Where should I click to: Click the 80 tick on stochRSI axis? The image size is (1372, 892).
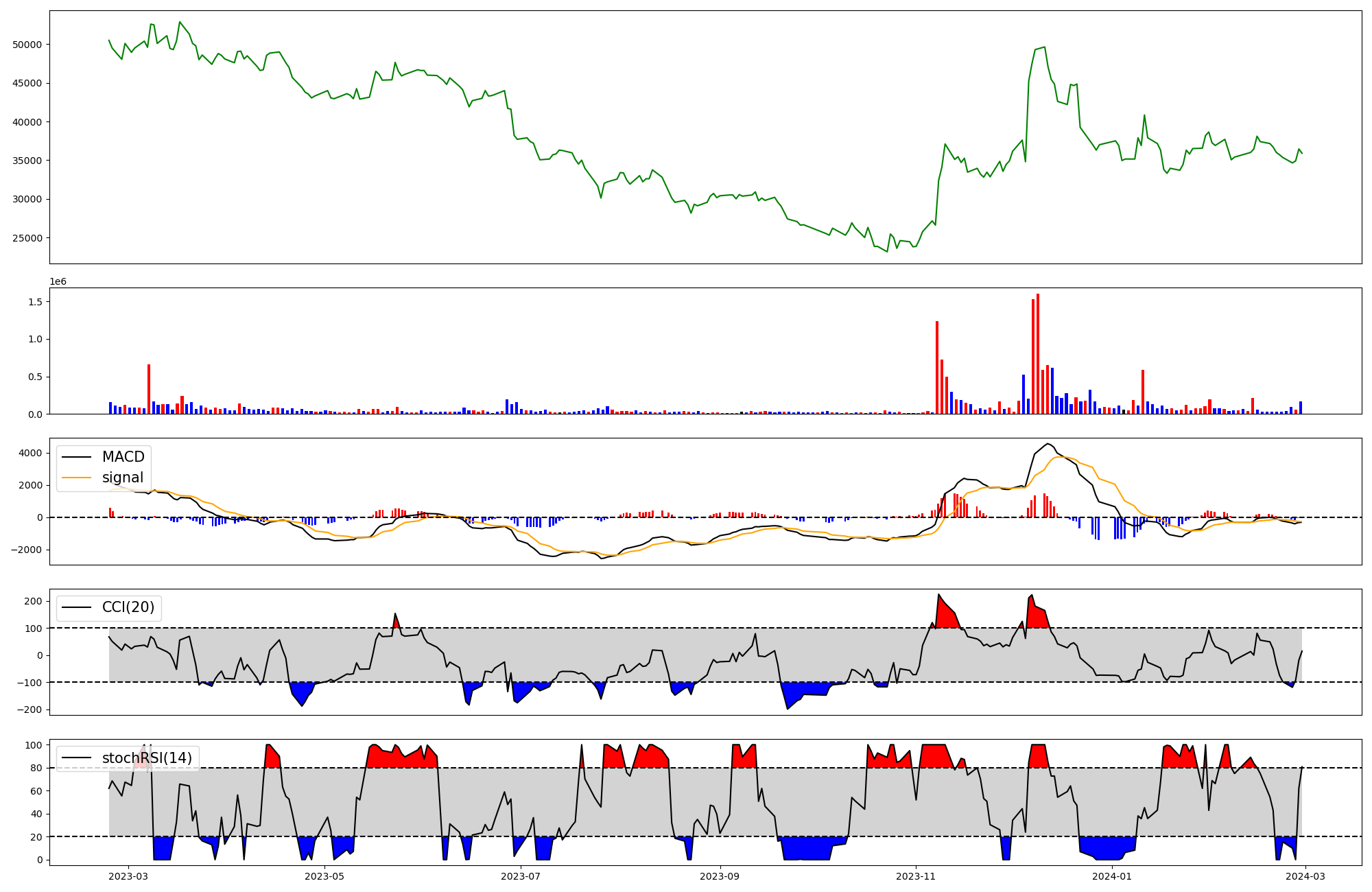coord(36,768)
